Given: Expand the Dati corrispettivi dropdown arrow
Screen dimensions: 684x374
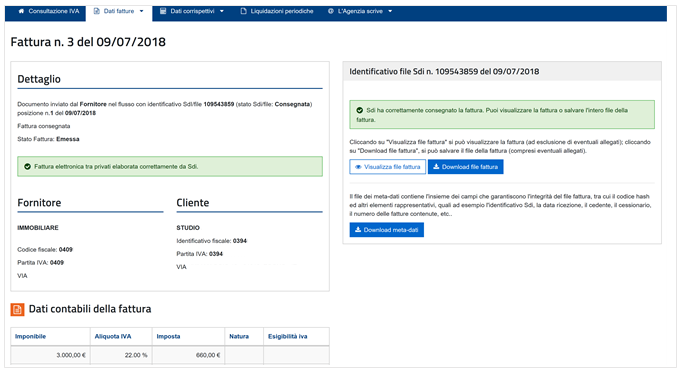Looking at the screenshot, I should pos(222,11).
